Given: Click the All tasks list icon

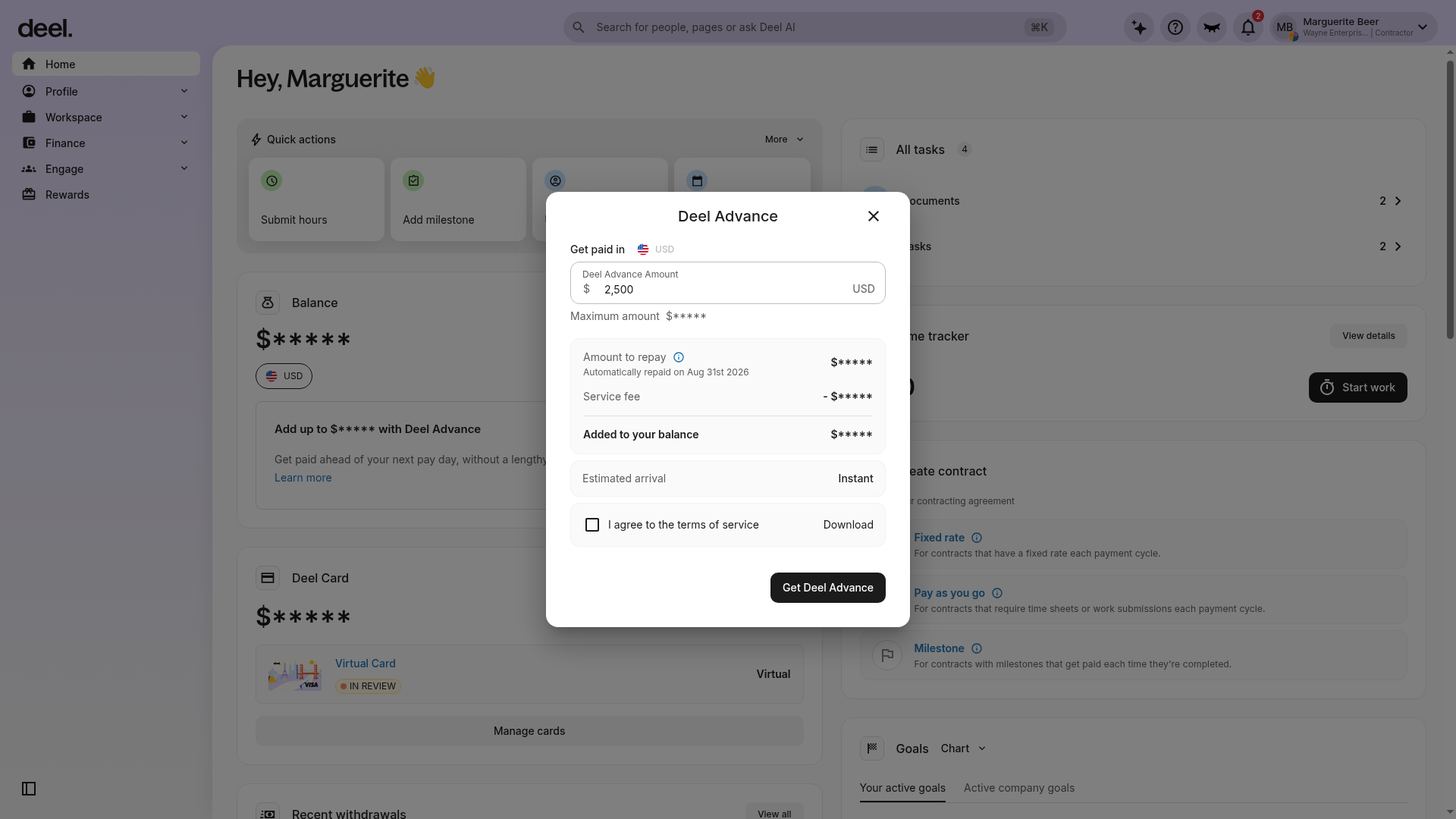Looking at the screenshot, I should click(872, 149).
